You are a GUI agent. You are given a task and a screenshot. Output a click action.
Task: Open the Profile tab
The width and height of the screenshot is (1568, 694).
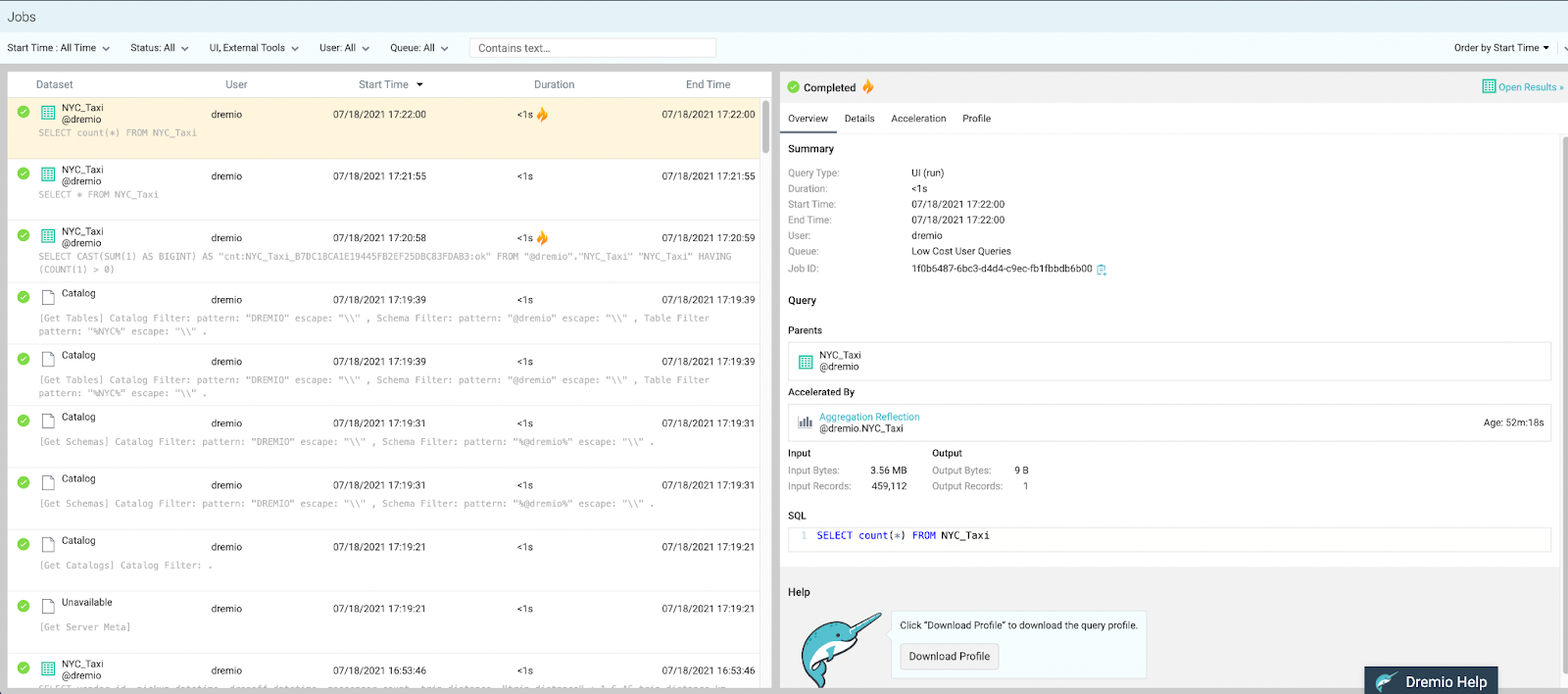coord(977,119)
